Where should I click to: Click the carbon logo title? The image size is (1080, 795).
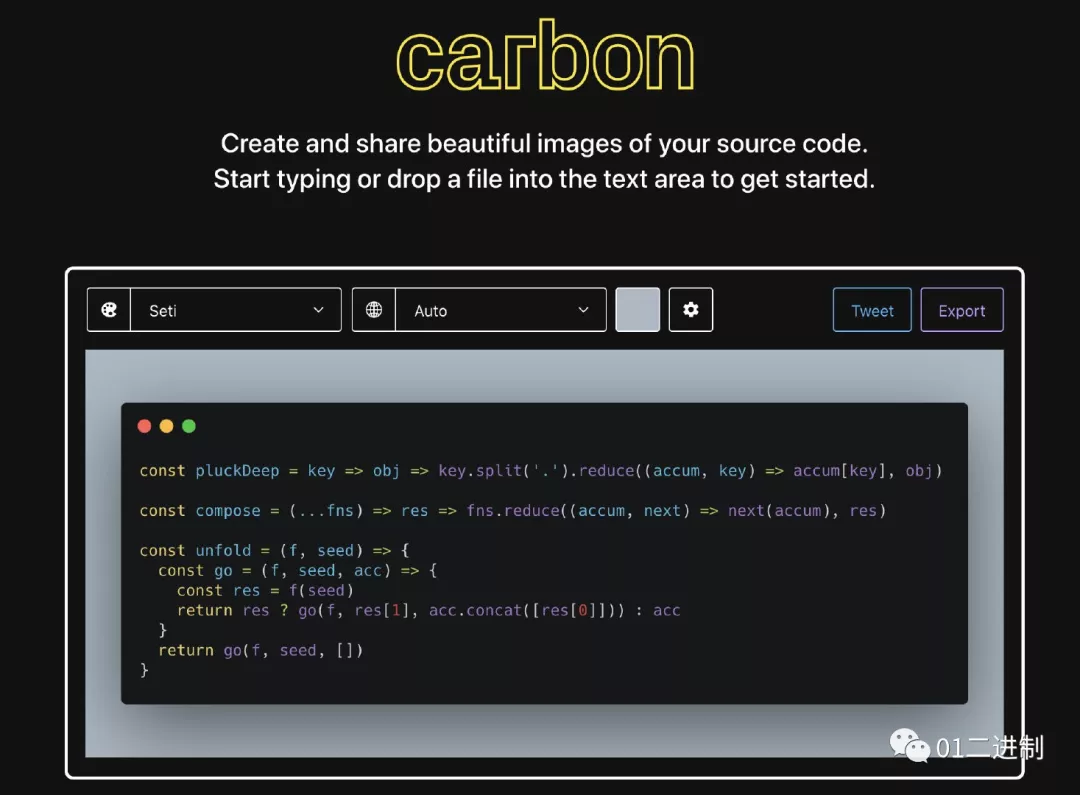pyautogui.click(x=545, y=56)
